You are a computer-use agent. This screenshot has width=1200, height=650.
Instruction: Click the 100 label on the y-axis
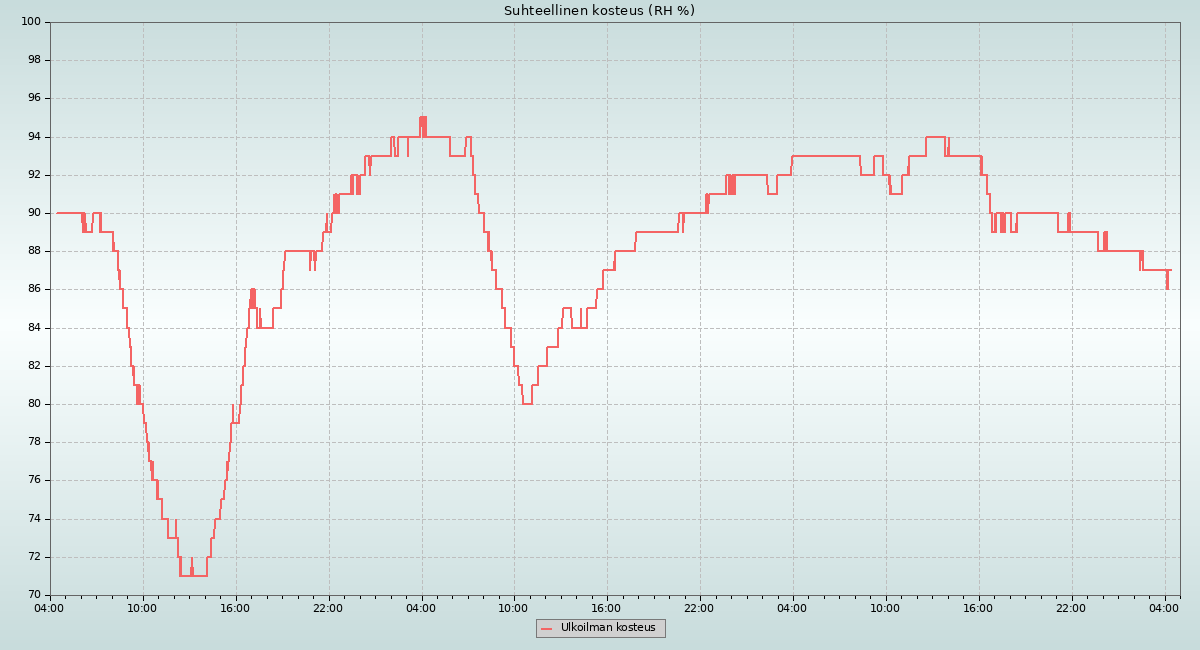[30, 22]
